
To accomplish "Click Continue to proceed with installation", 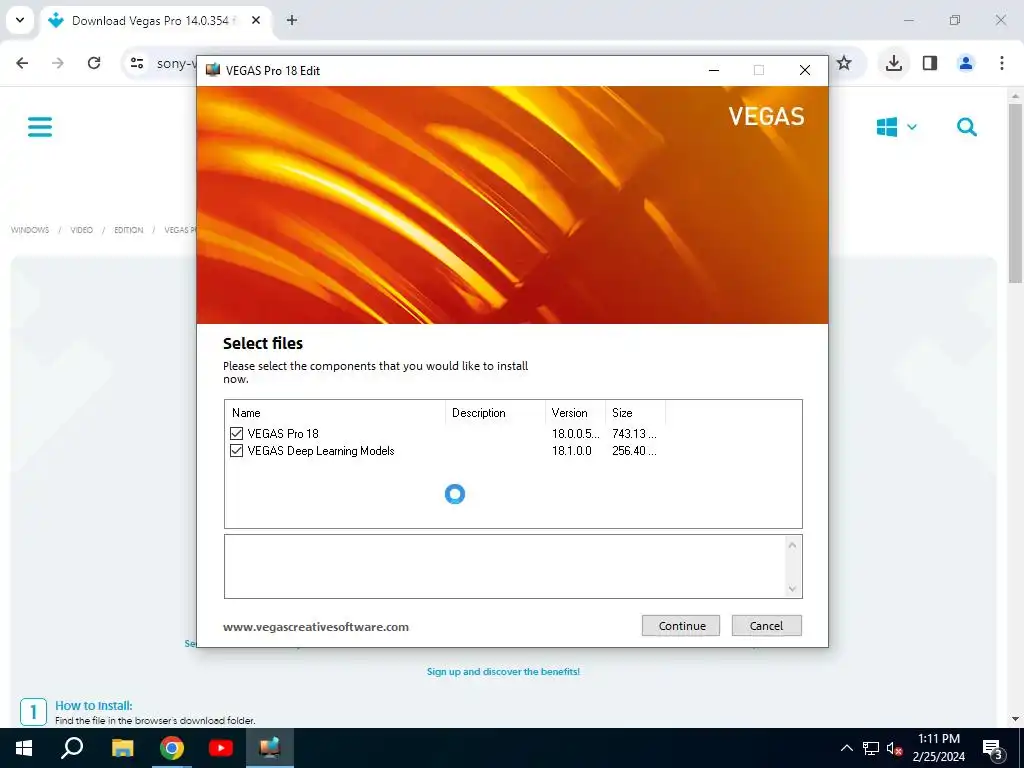I will [x=680, y=626].
